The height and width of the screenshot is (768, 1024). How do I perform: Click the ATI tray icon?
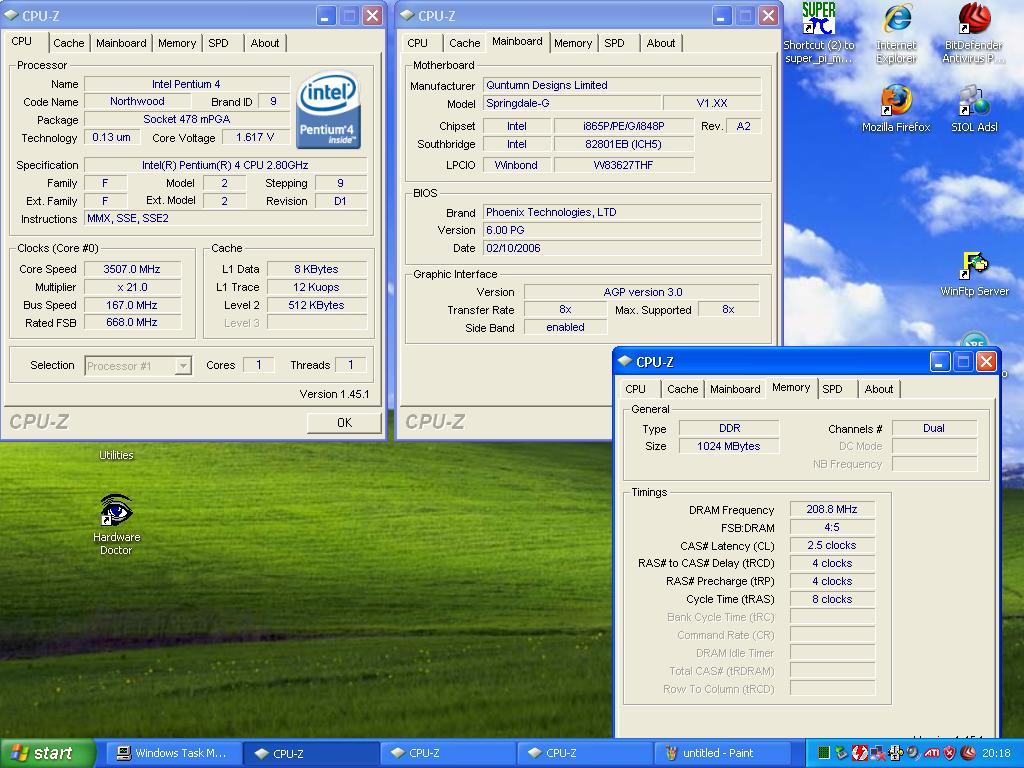[x=932, y=753]
